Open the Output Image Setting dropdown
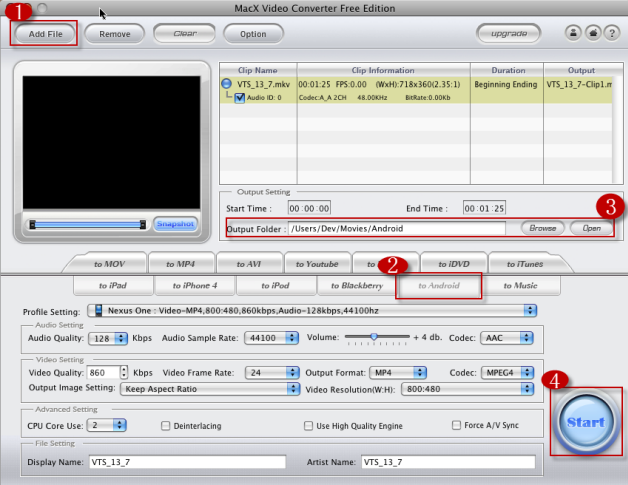 [210, 389]
